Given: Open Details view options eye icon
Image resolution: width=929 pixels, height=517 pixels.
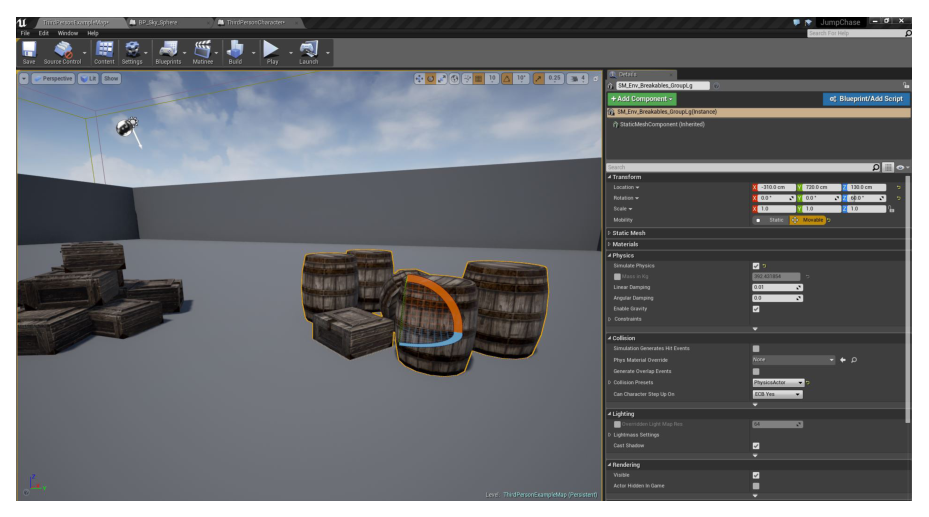Looking at the screenshot, I should [902, 168].
